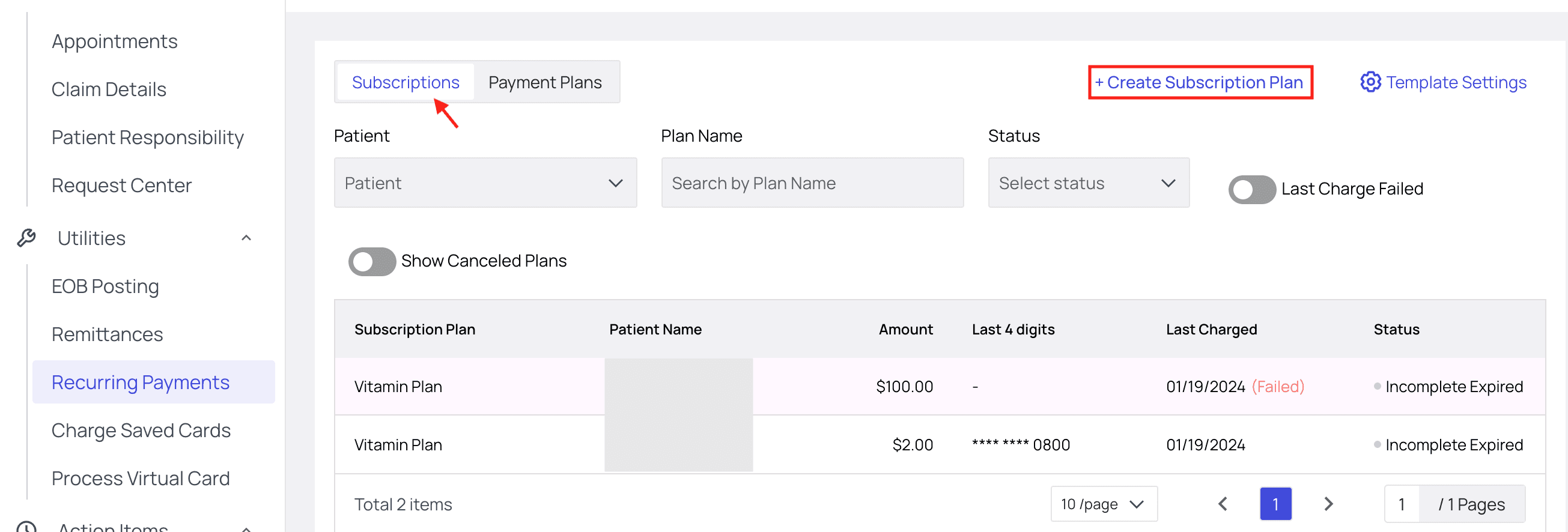Collapse the Action Items section chevron
This screenshot has width=1568, height=532.
pos(246,528)
